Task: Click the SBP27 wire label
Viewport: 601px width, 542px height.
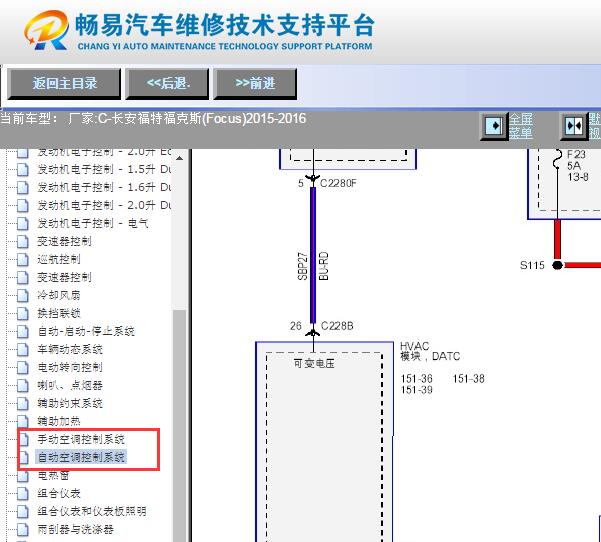Action: tap(302, 266)
